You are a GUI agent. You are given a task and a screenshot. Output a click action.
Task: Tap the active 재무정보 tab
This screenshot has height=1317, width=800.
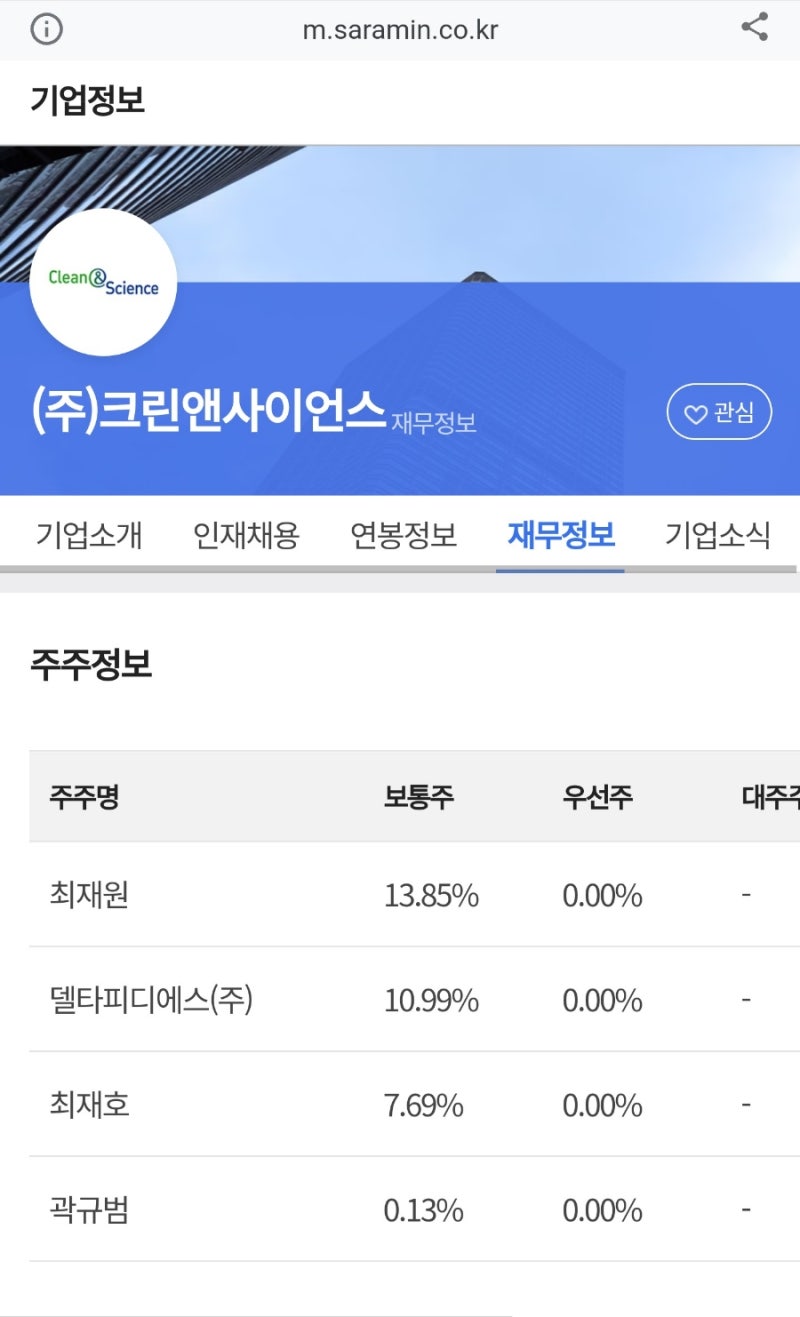point(561,536)
